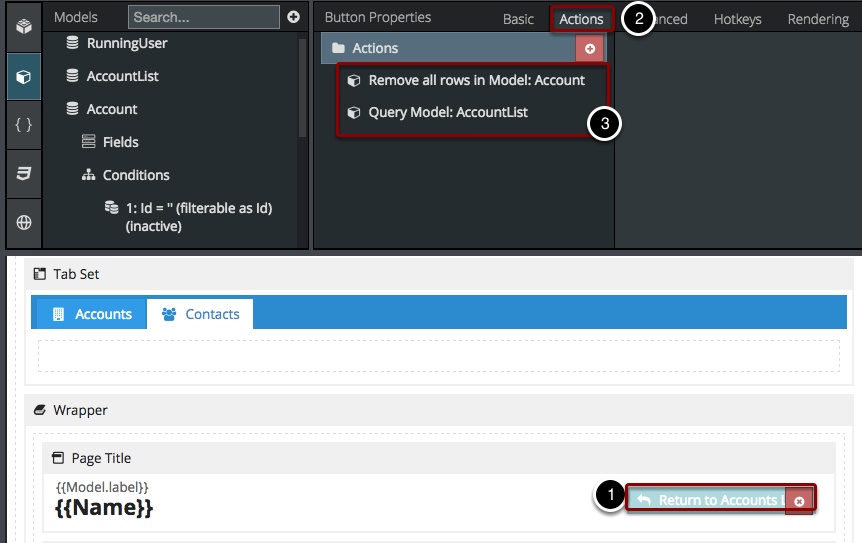Screen dimensions: 862x543
Task: Type in the Models search field
Action: pyautogui.click(x=204, y=17)
